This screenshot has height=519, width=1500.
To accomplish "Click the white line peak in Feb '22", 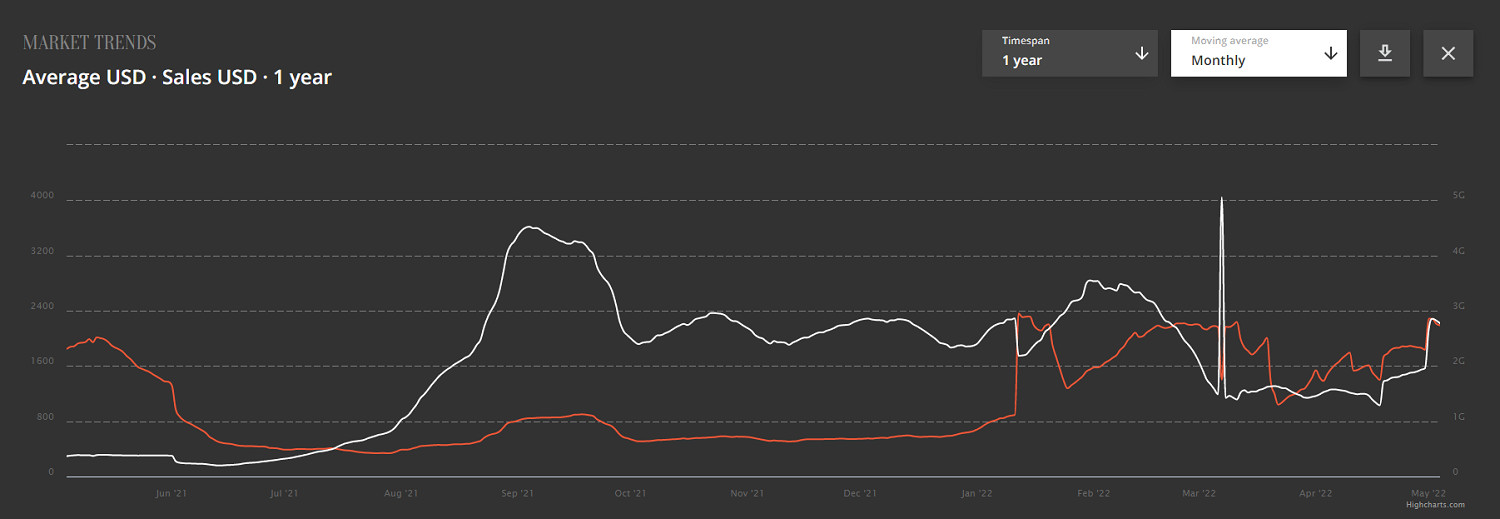I will [x=1092, y=281].
